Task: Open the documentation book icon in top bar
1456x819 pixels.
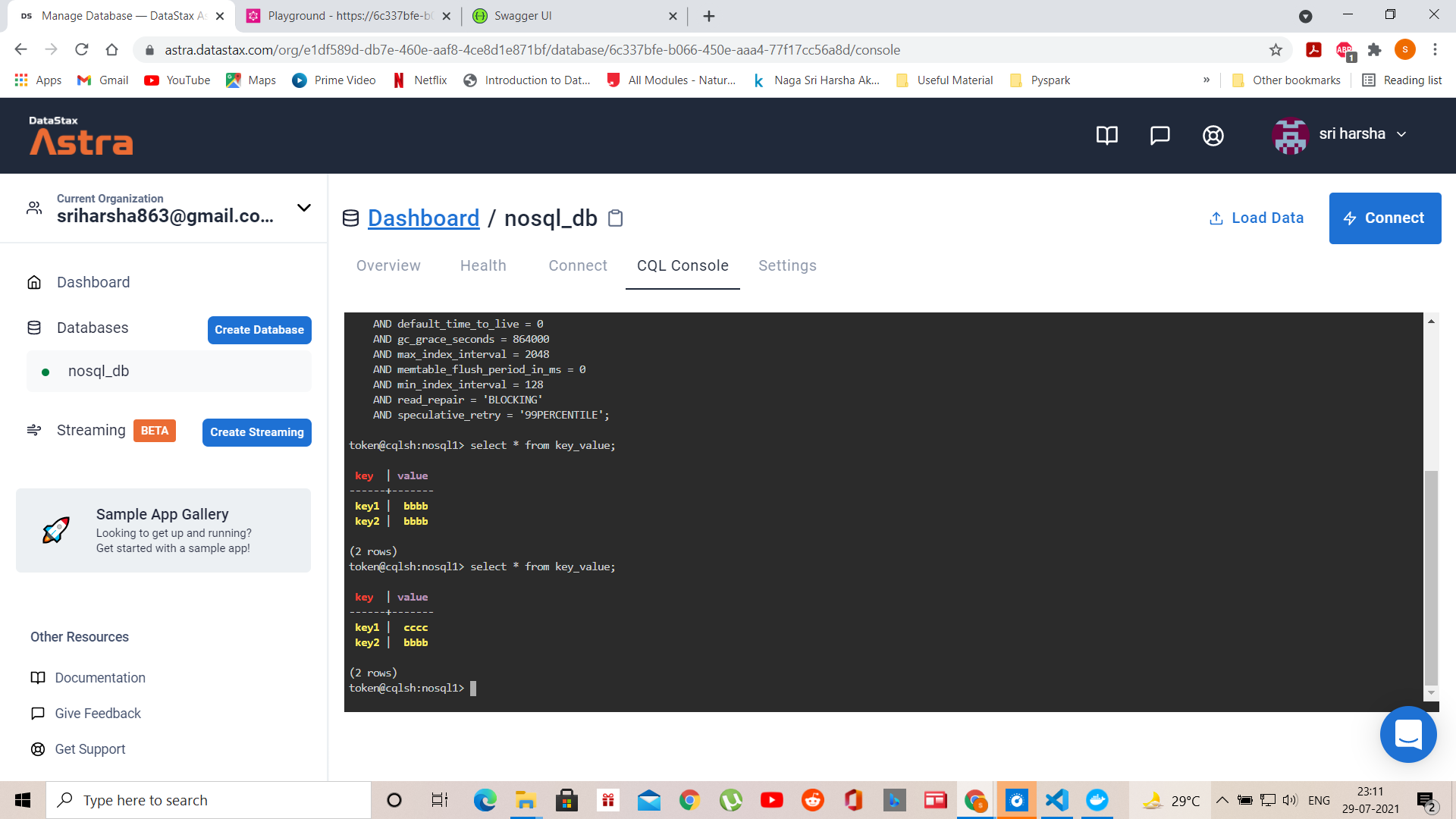Action: 1106,136
